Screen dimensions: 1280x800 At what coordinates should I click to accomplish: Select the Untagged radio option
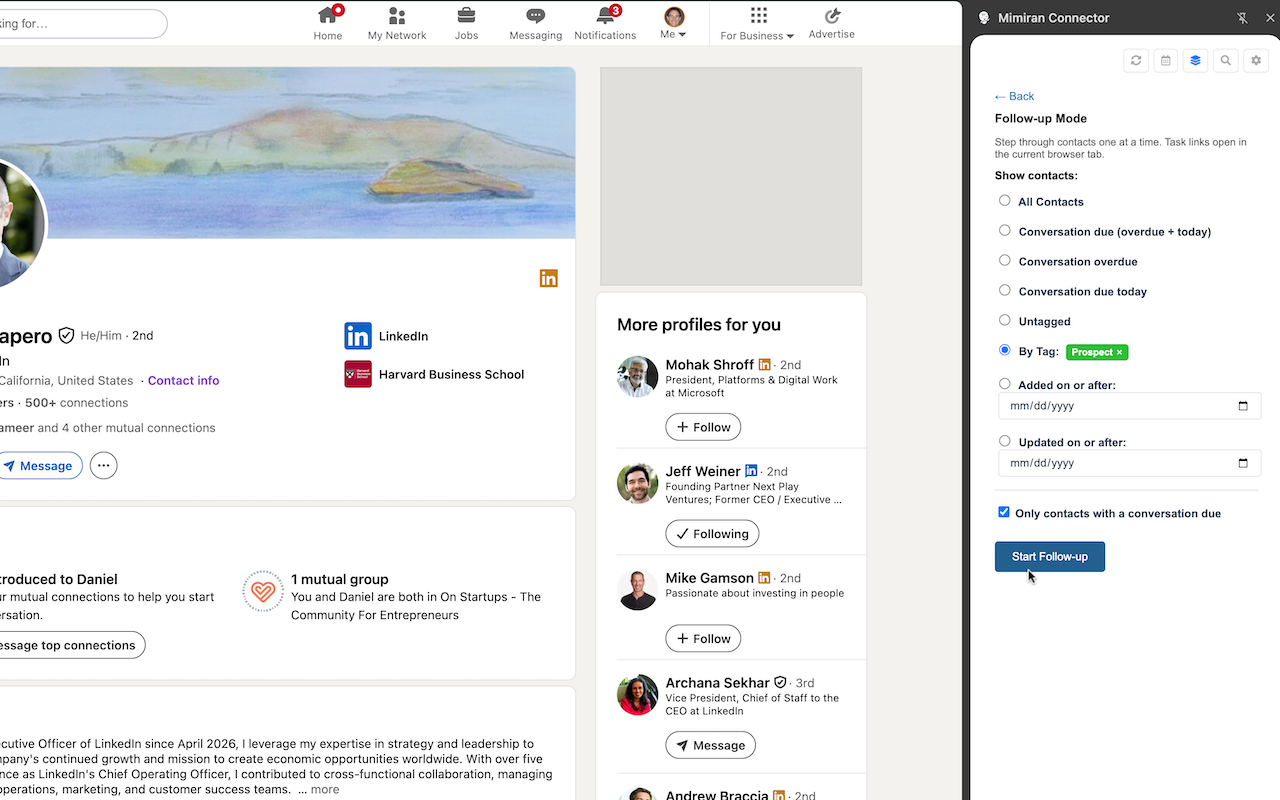pyautogui.click(x=1005, y=320)
